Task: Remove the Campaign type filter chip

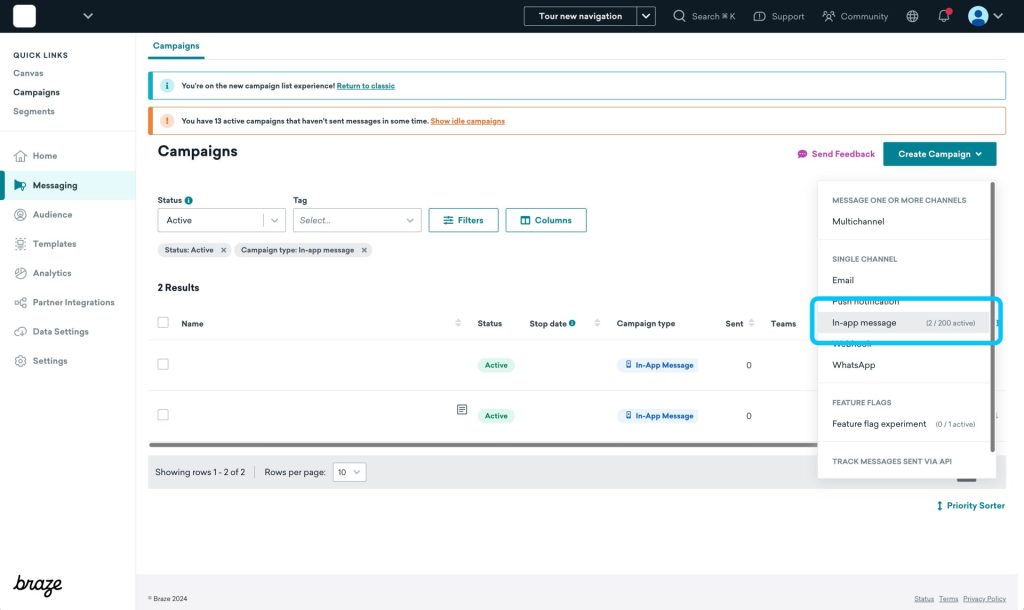Action: pos(364,250)
